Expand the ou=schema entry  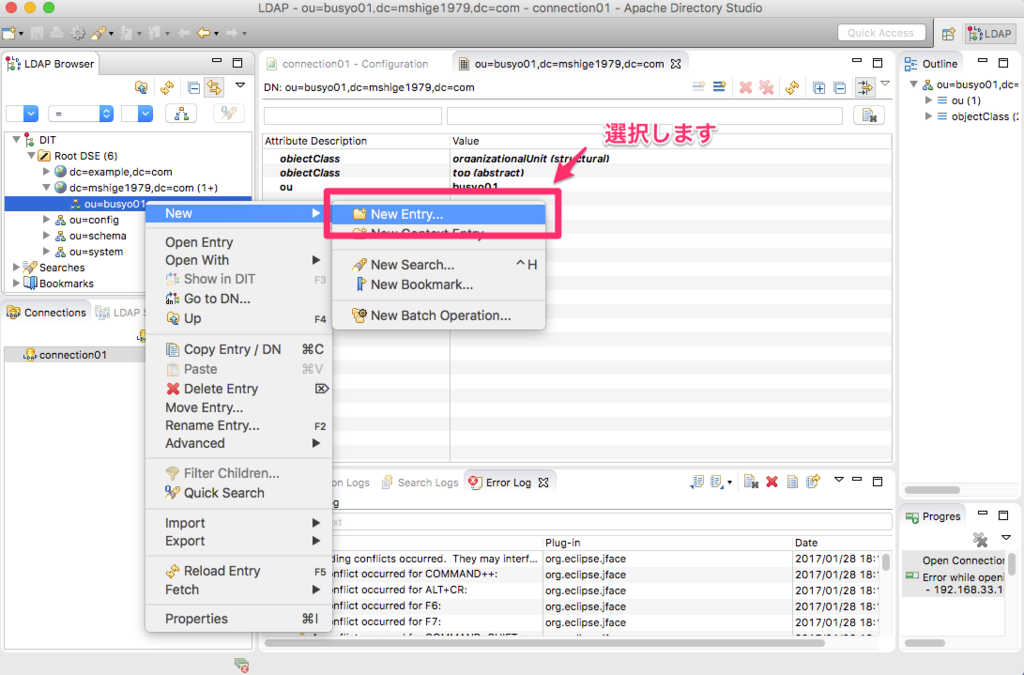tap(46, 236)
